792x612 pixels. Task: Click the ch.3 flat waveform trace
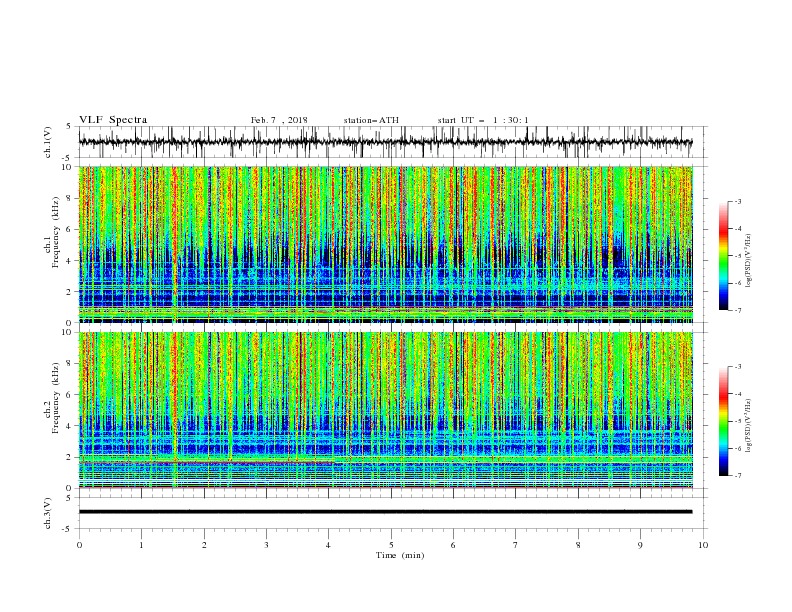385,512
